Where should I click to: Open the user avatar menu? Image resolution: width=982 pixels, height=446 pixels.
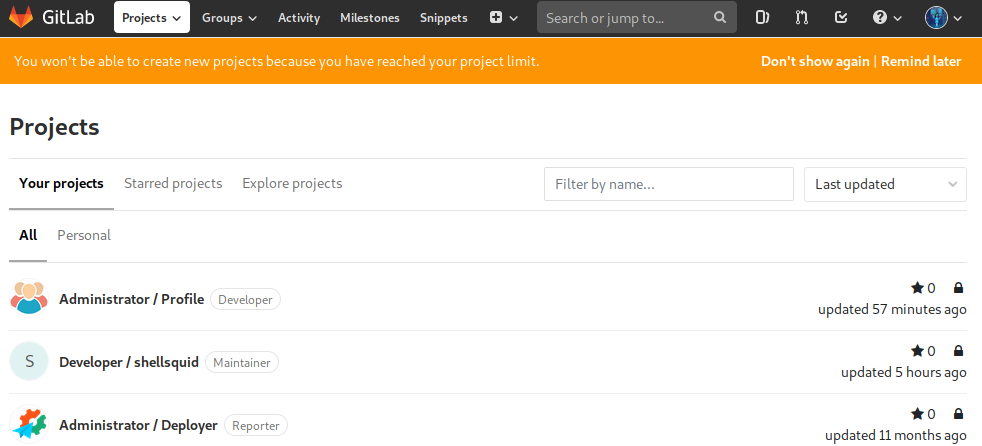(944, 18)
